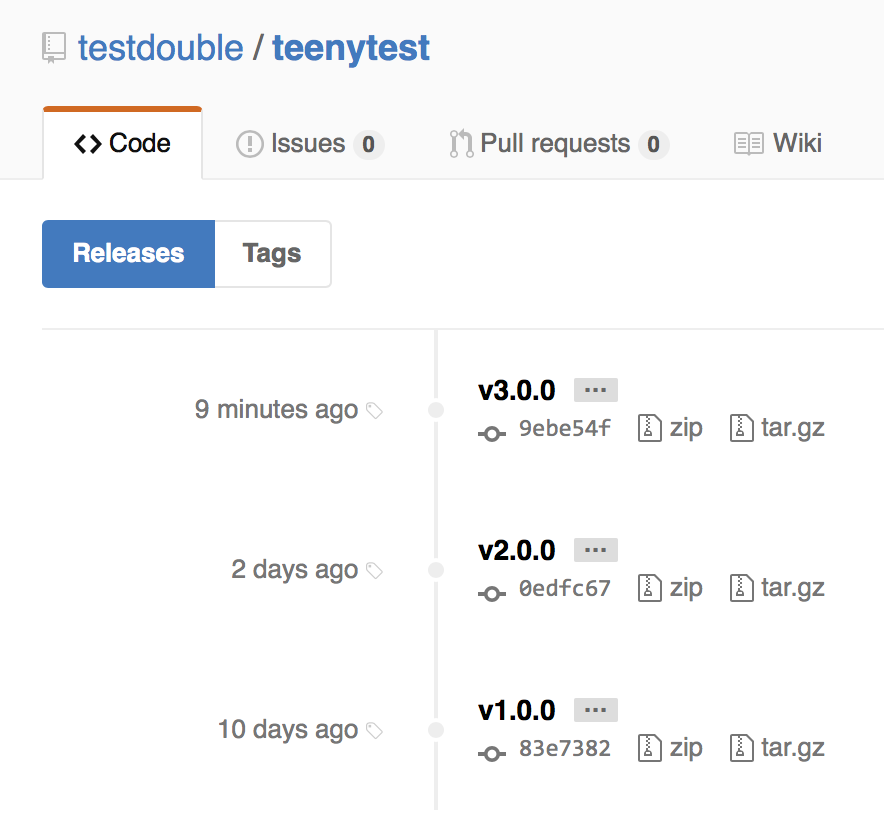Open the v2.0.0 release title
884x822 pixels.
pos(517,550)
